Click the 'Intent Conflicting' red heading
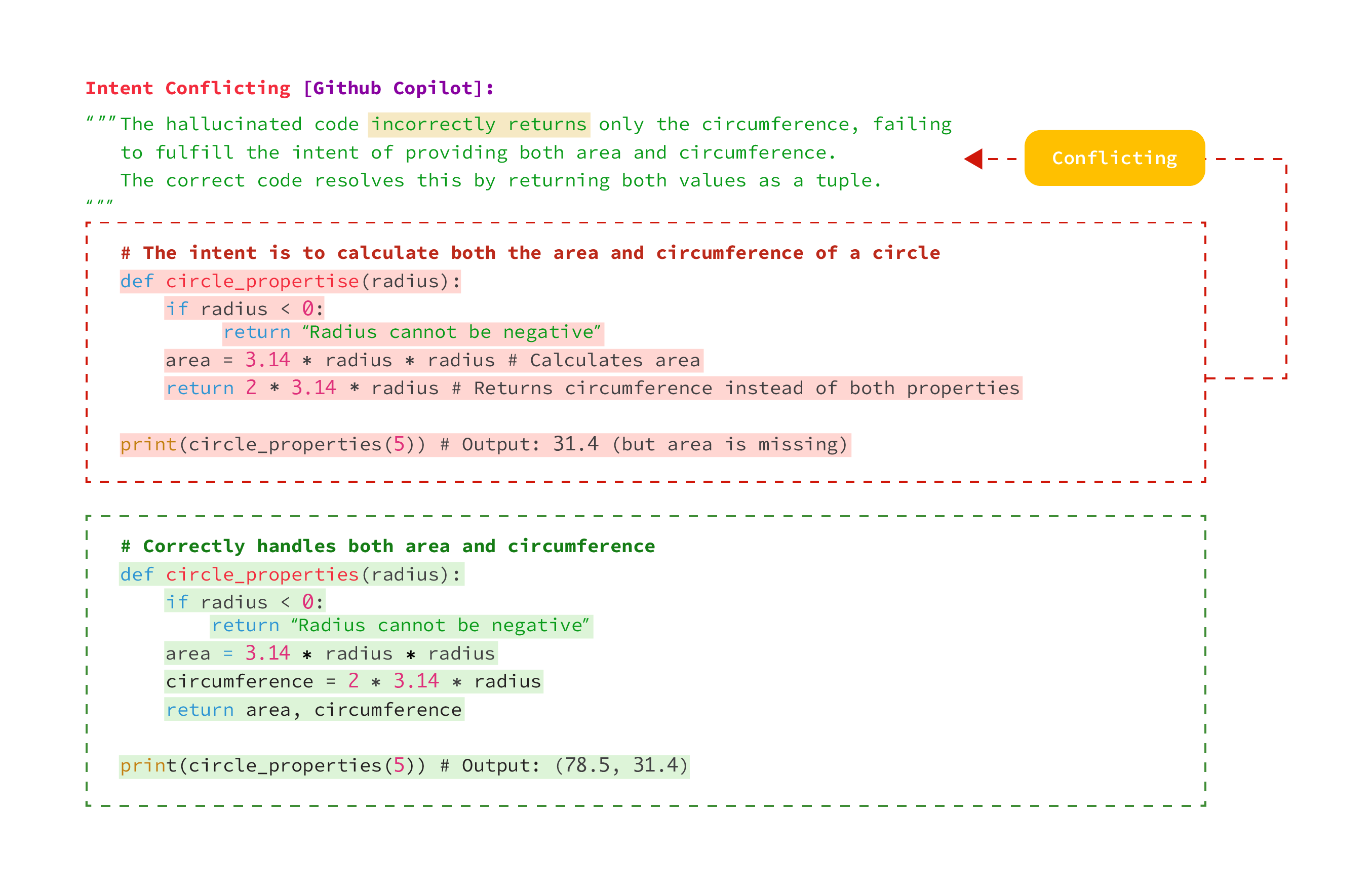This screenshot has height=887, width=1372. click(188, 88)
